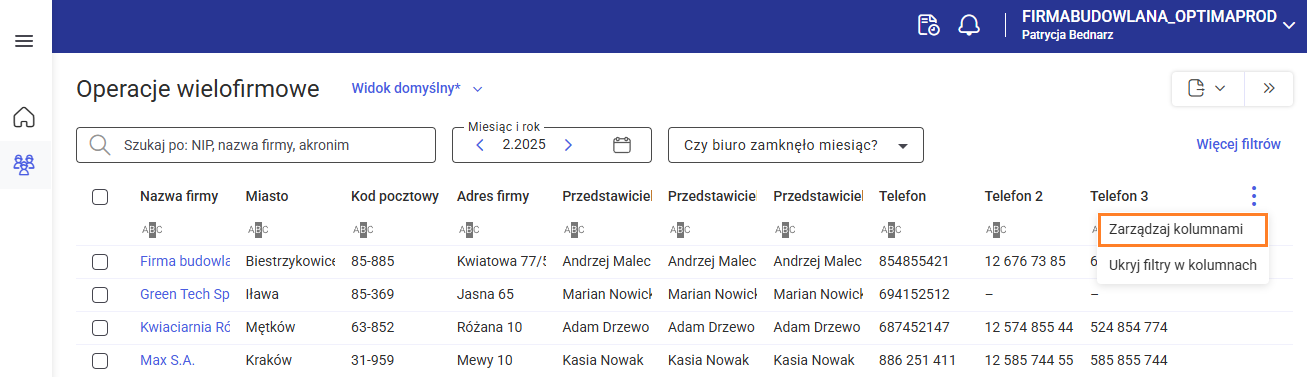Check the Max S.A. row checkbox

tap(100, 360)
